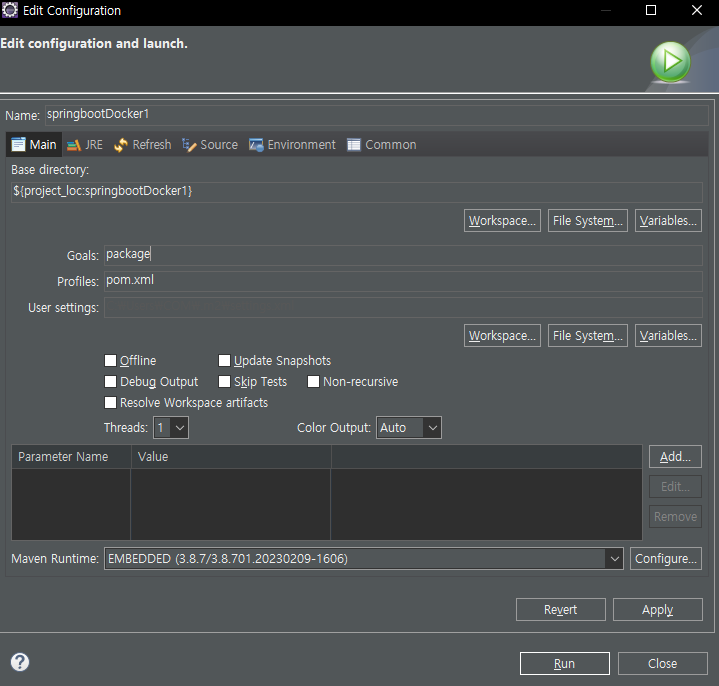Screen dimensions: 719x686
Task: Click File System button under User settings
Action: [587, 336]
